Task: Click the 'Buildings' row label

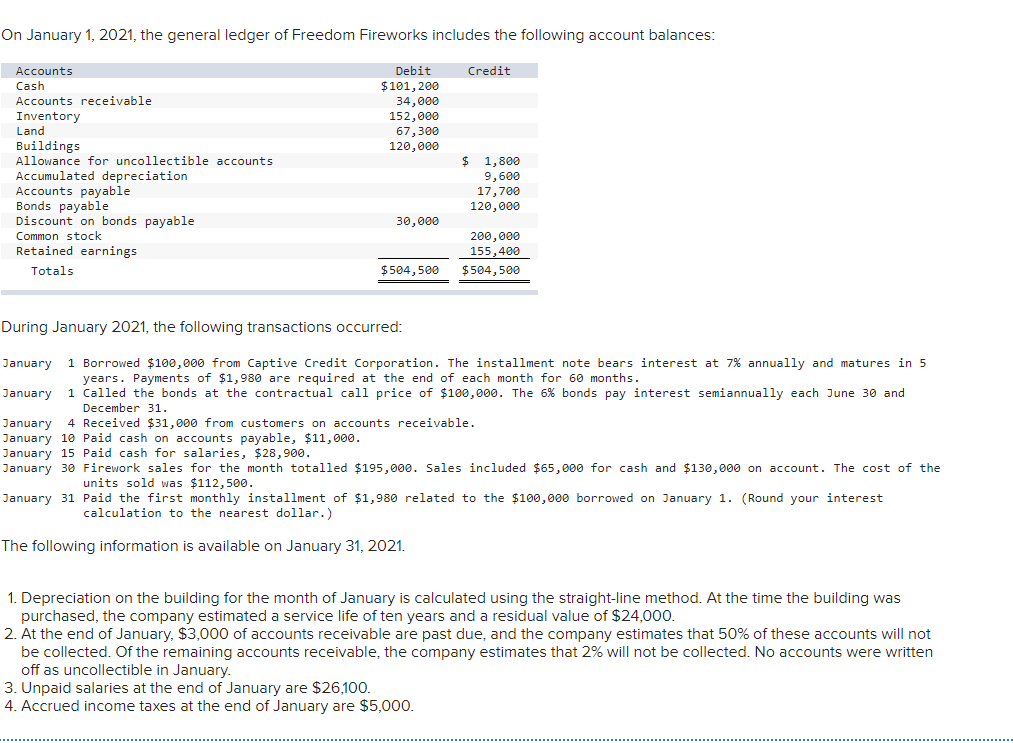Action: (x=48, y=146)
